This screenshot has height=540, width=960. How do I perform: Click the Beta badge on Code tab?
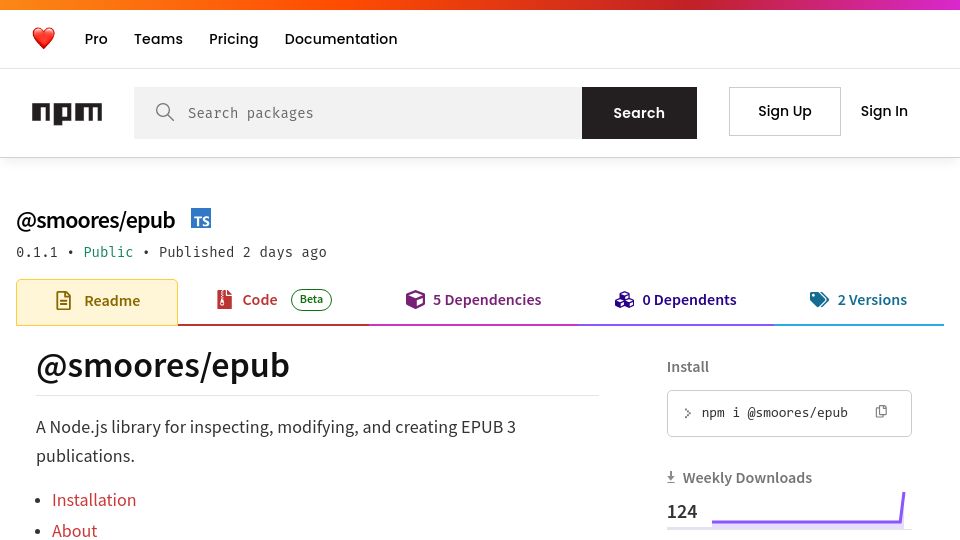tap(311, 299)
